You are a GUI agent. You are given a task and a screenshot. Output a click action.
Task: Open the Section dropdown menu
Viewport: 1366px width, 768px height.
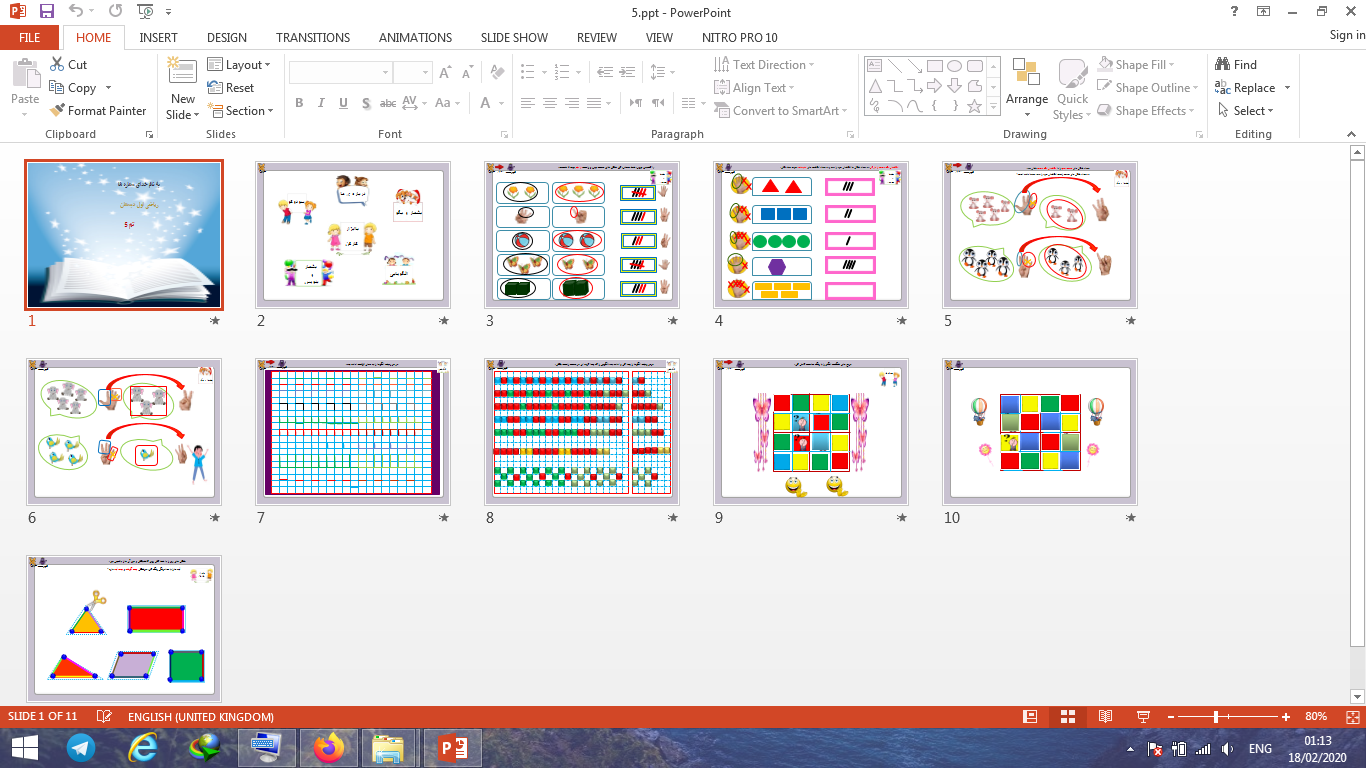(x=240, y=111)
